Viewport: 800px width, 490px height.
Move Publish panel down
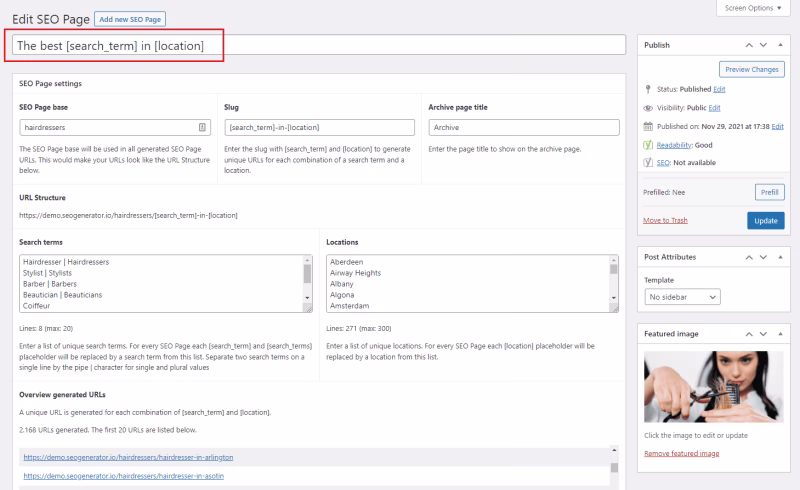click(763, 45)
